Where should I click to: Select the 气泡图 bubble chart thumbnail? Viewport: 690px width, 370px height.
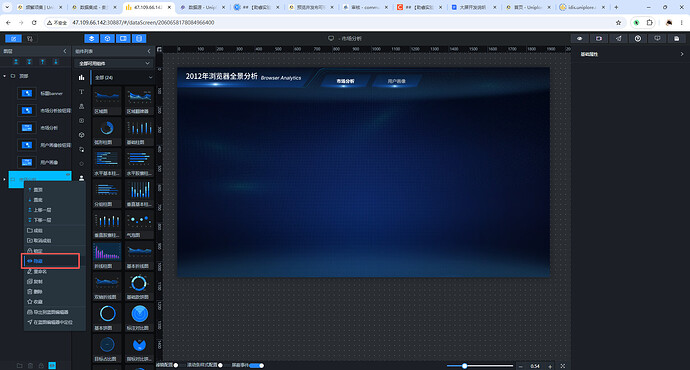[x=139, y=224]
